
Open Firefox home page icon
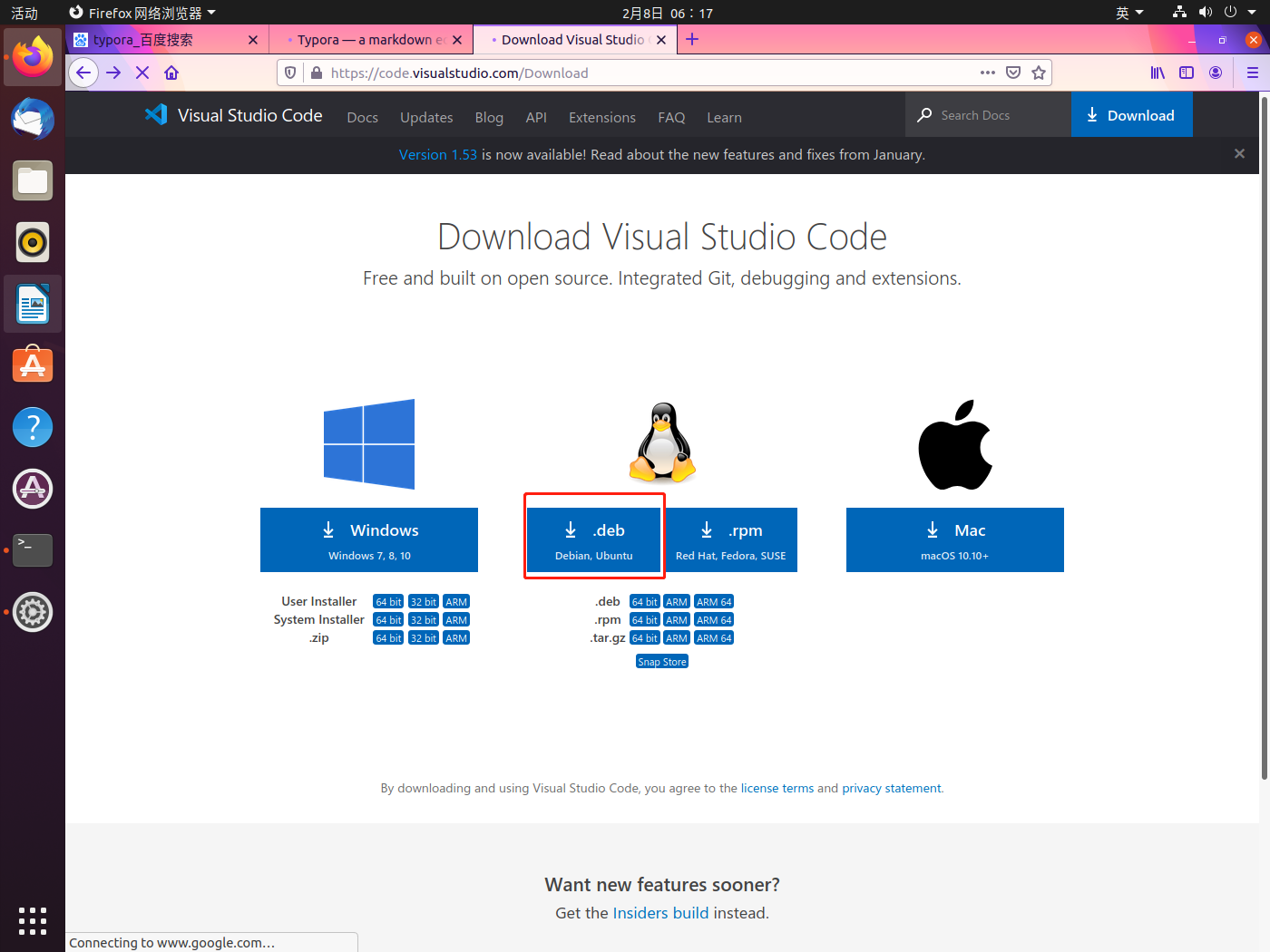[171, 73]
